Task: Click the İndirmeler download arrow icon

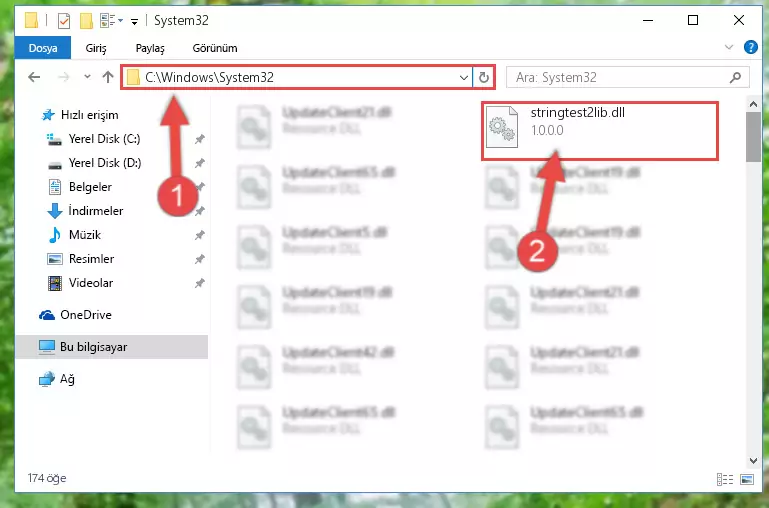Action: pyautogui.click(x=54, y=211)
